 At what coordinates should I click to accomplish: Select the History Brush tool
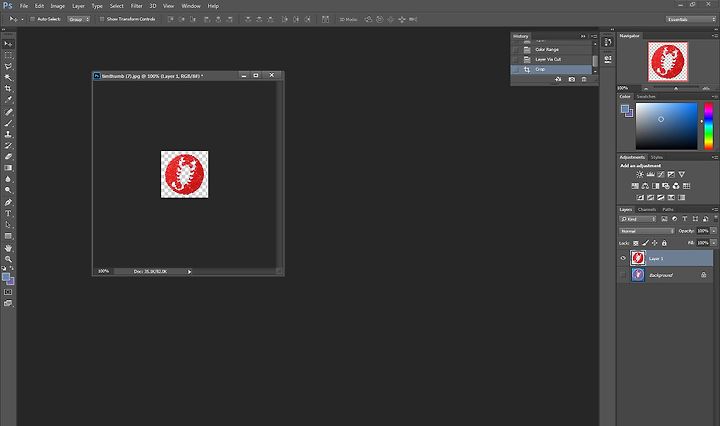[x=8, y=146]
